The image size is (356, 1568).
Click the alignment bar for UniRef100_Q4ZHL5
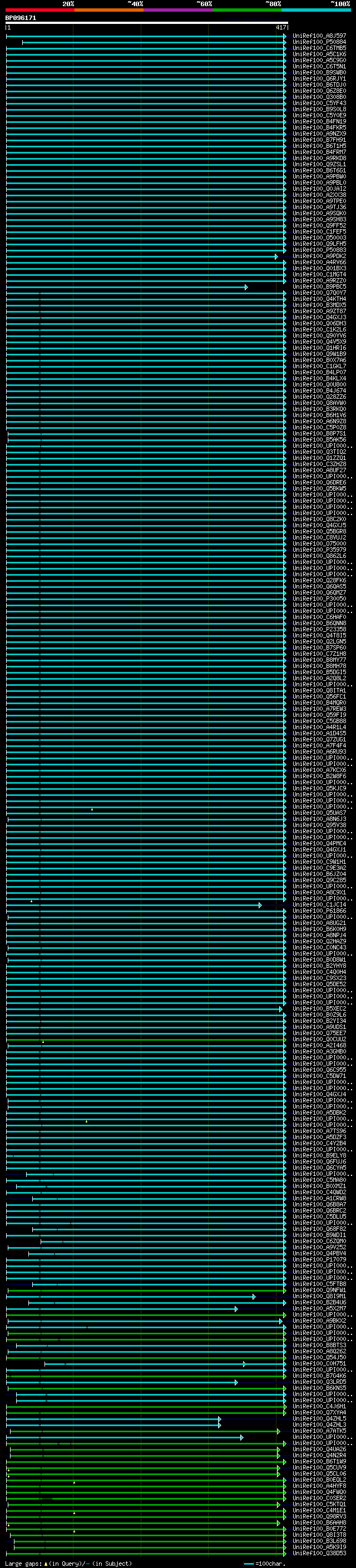[x=113, y=1419]
